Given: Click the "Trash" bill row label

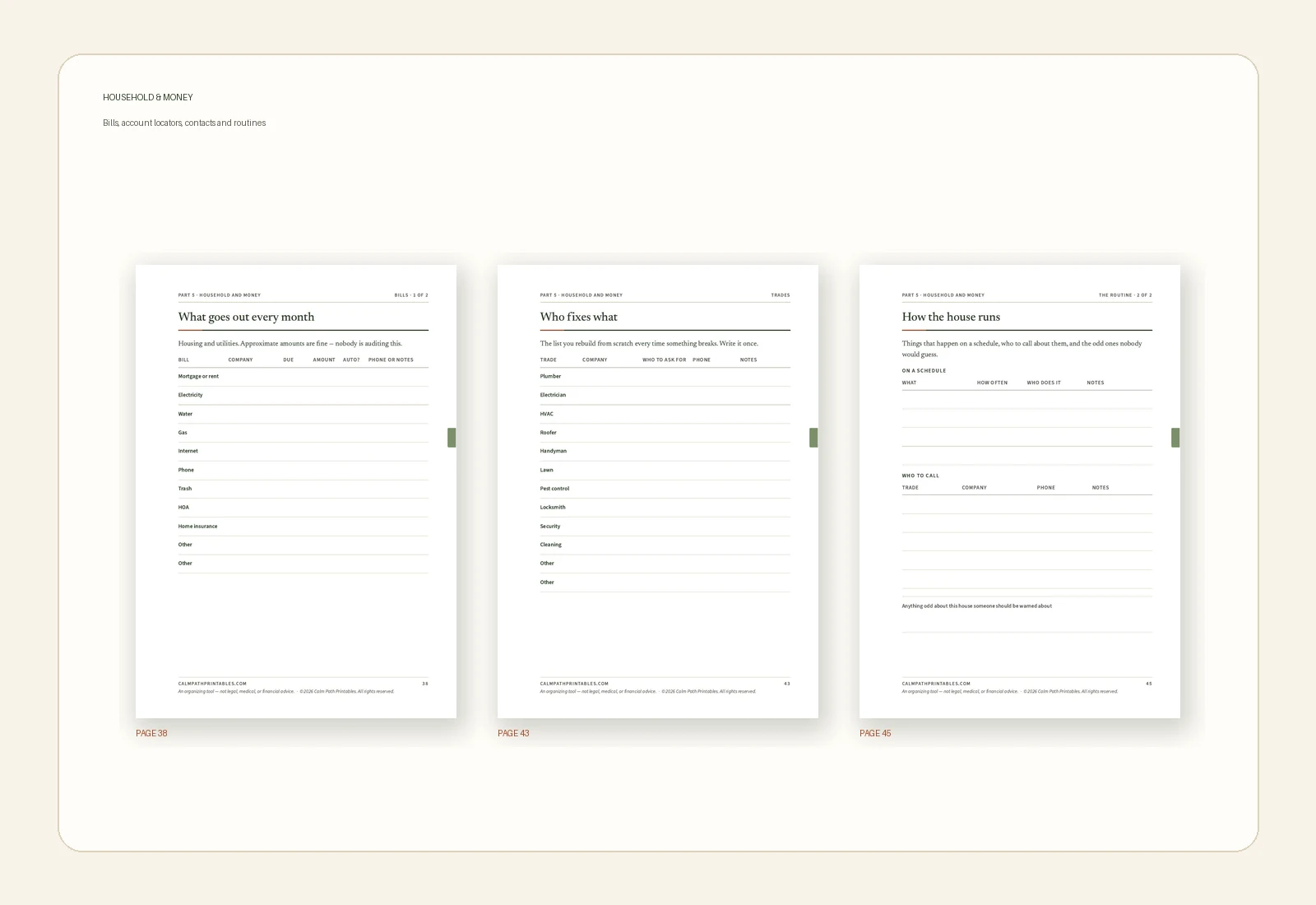Looking at the screenshot, I should point(185,489).
